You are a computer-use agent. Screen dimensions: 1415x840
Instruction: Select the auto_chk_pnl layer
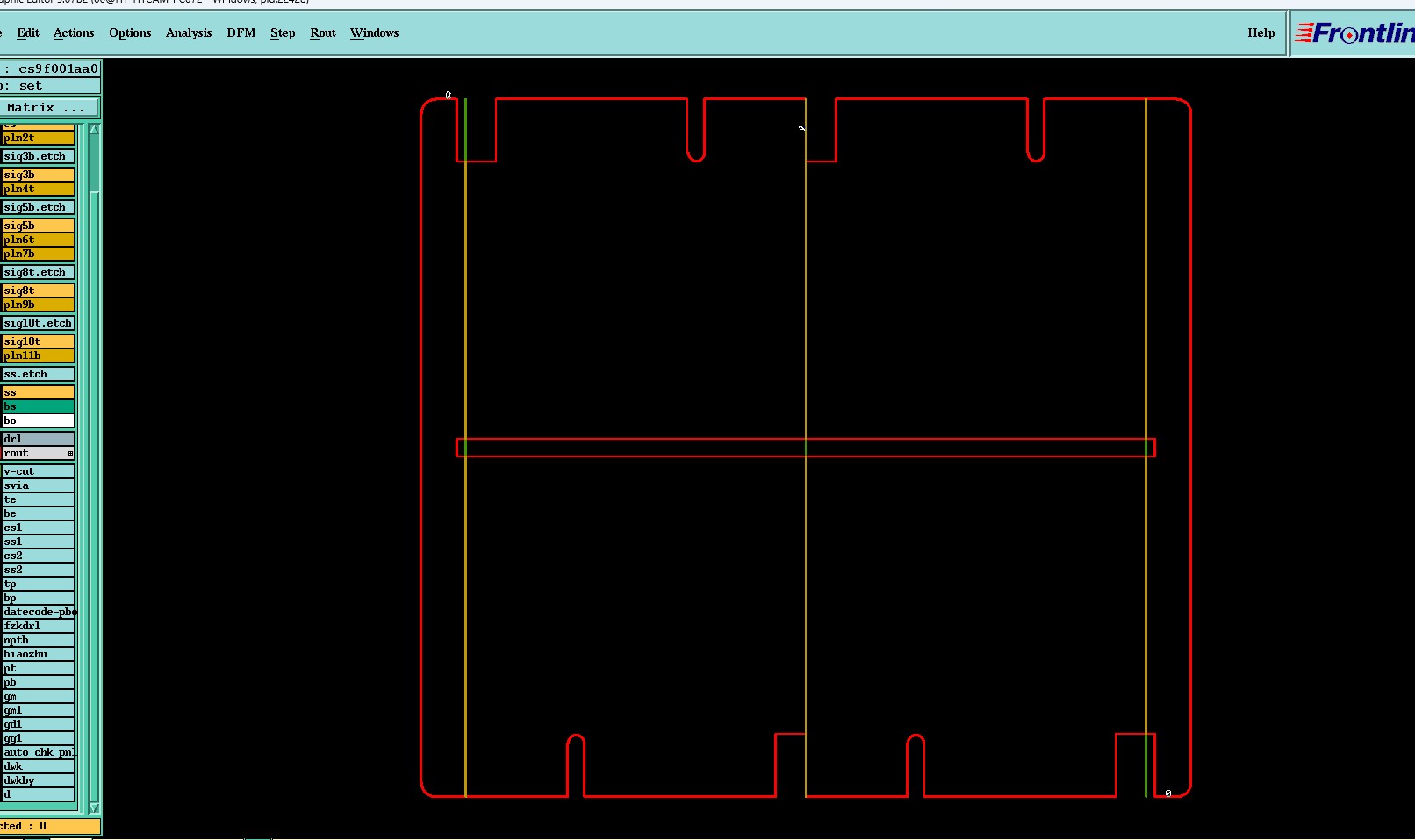38,752
